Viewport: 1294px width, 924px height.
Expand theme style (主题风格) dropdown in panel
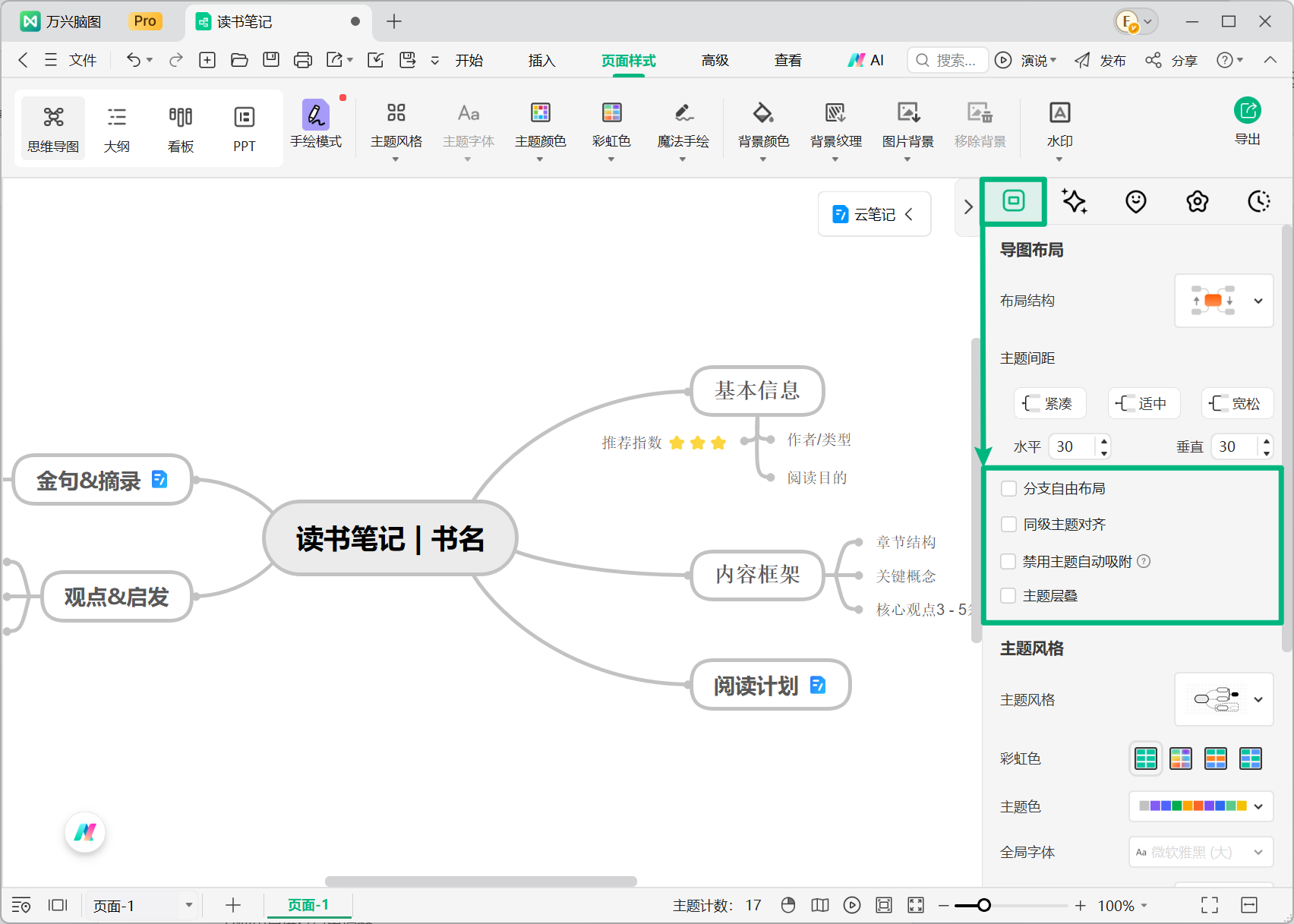(1224, 699)
